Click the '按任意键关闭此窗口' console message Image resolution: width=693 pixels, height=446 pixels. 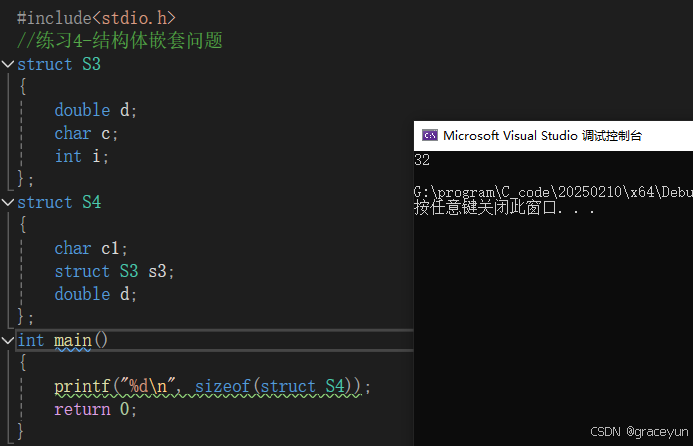click(504, 208)
